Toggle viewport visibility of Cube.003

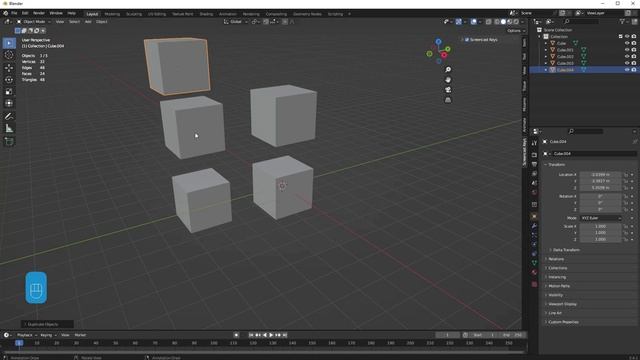pos(627,63)
